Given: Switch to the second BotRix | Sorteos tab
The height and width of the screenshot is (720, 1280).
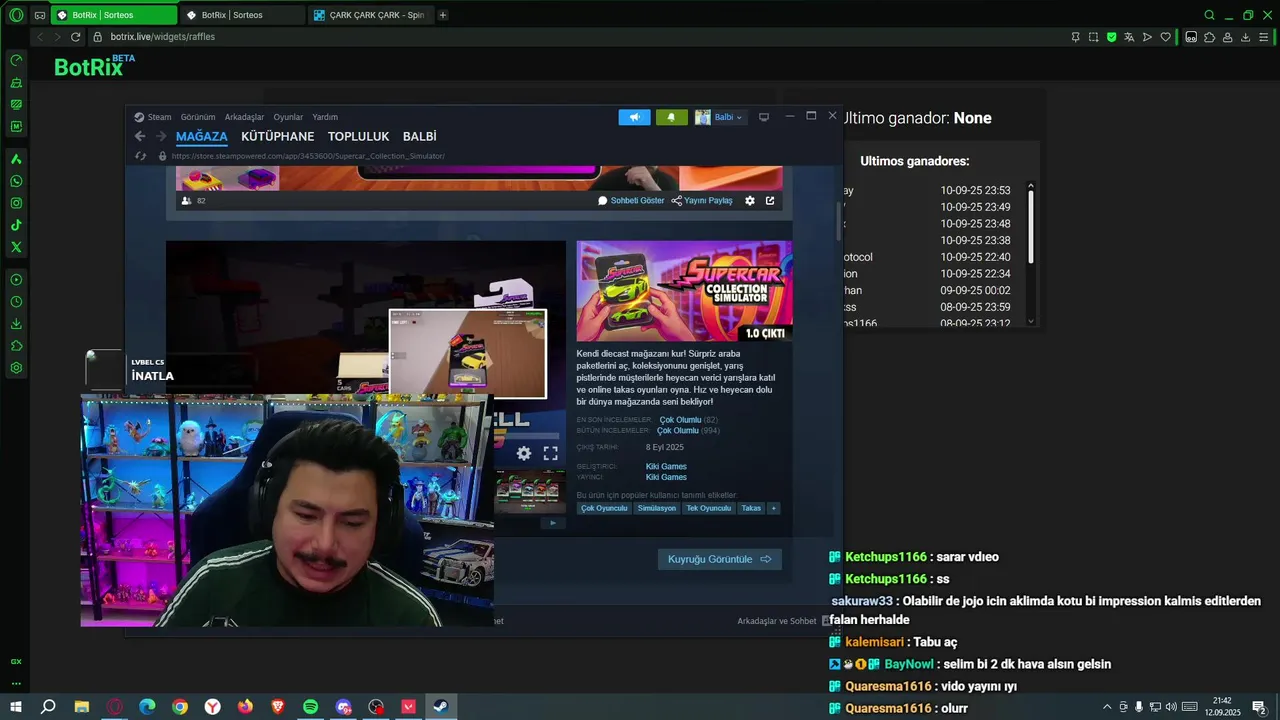Looking at the screenshot, I should pos(242,15).
